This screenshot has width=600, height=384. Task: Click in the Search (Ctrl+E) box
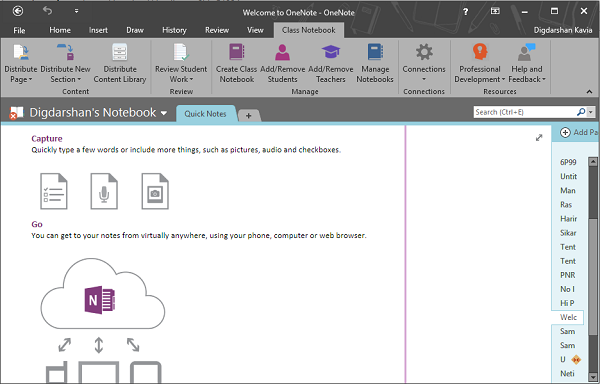[x=524, y=112]
